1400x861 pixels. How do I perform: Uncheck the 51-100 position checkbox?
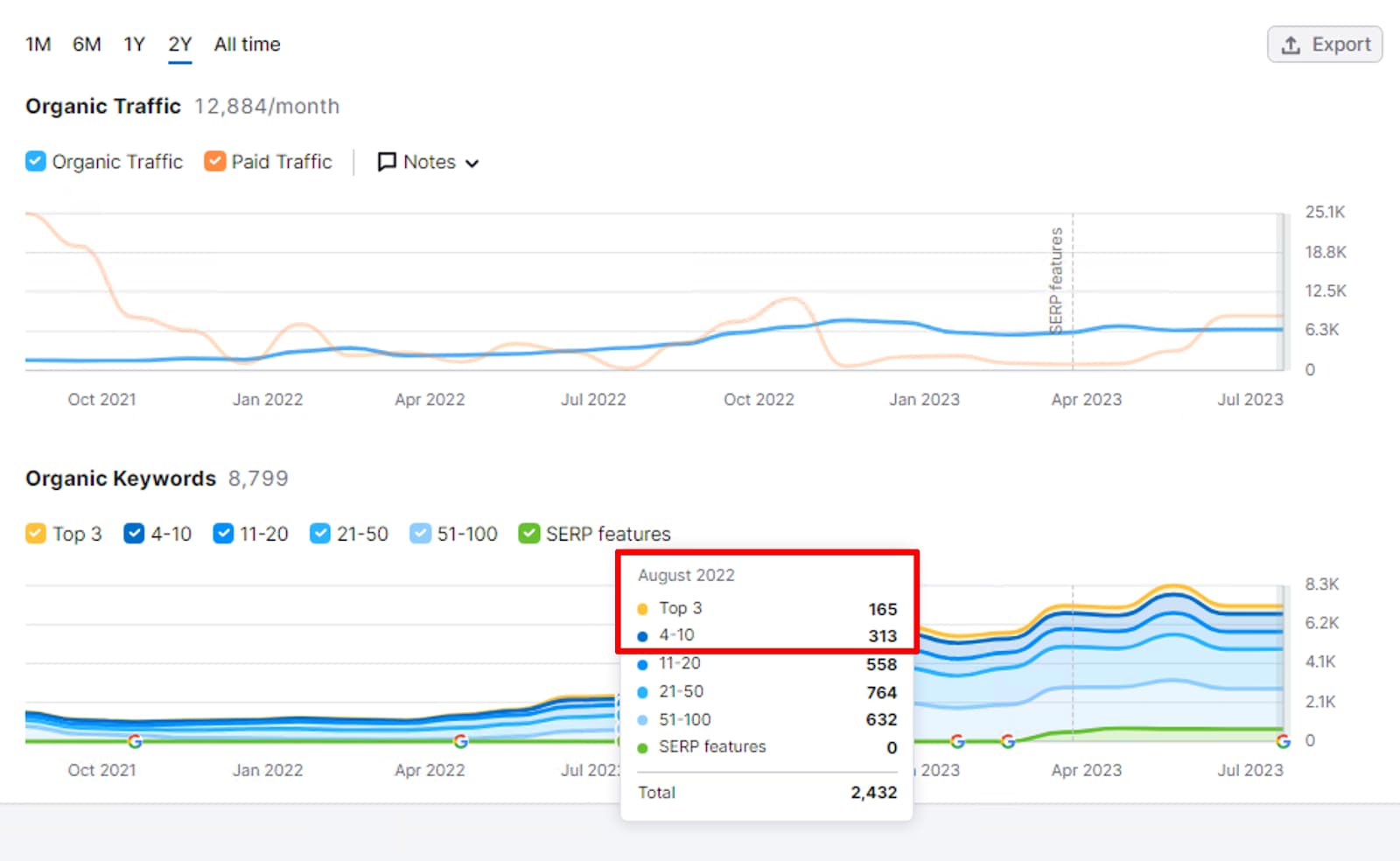click(421, 533)
